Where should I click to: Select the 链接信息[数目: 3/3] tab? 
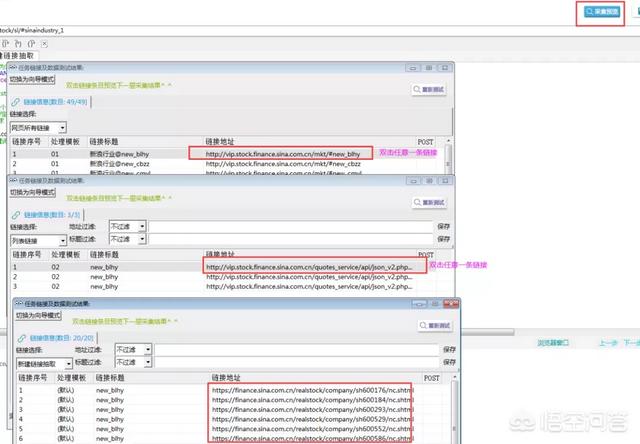[47, 215]
